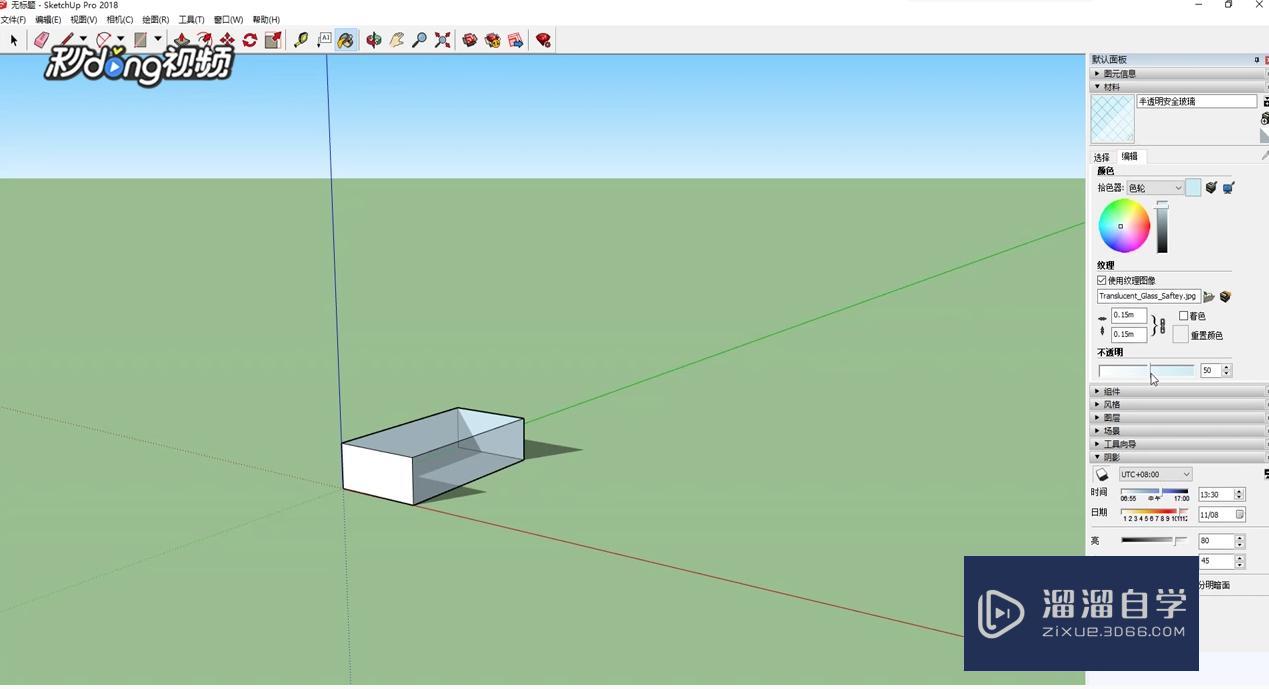Activate the Orbit camera tool

(374, 40)
